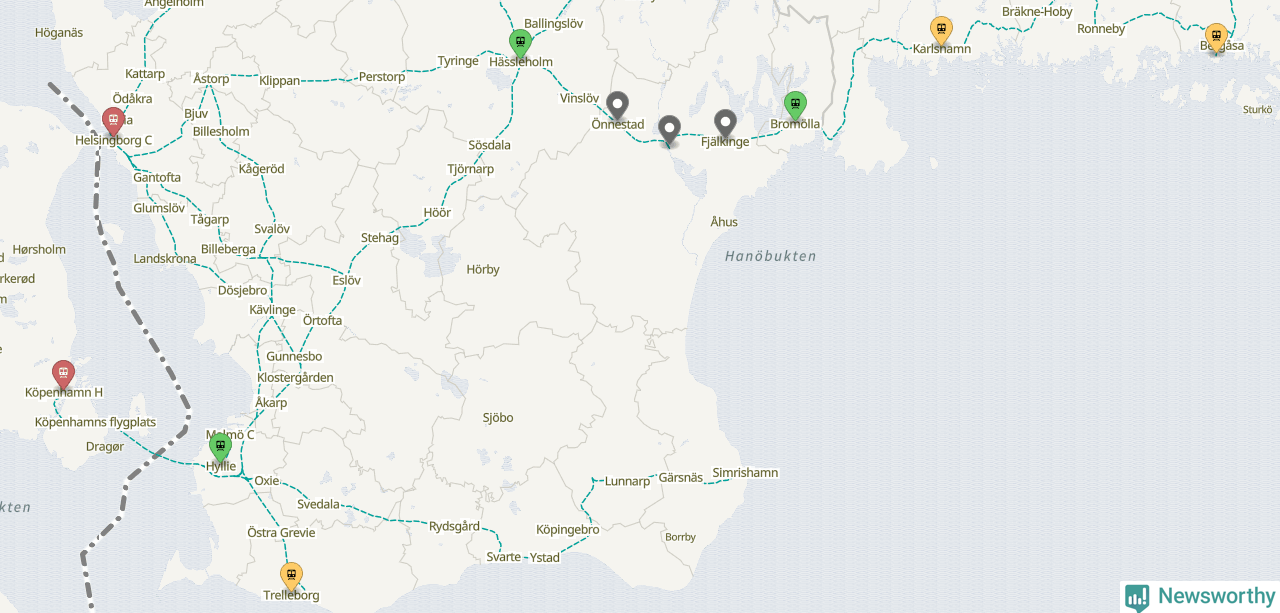Open the Newsworthy logo link

pyautogui.click(x=1200, y=597)
